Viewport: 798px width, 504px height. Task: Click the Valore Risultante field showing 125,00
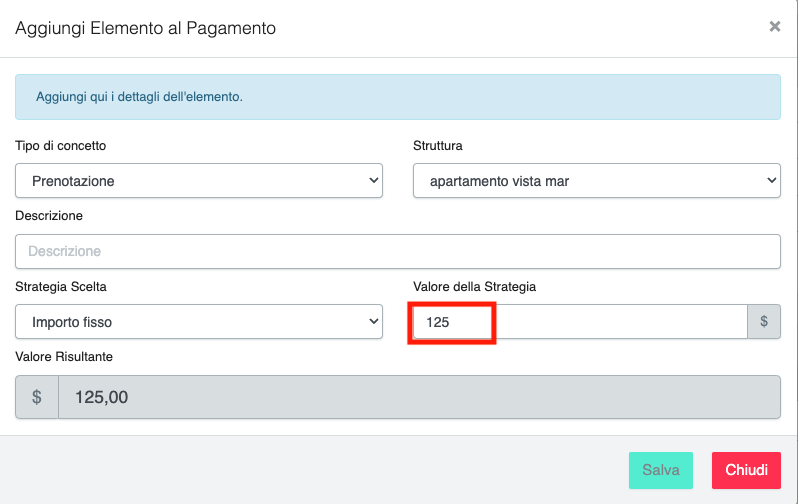(419, 397)
